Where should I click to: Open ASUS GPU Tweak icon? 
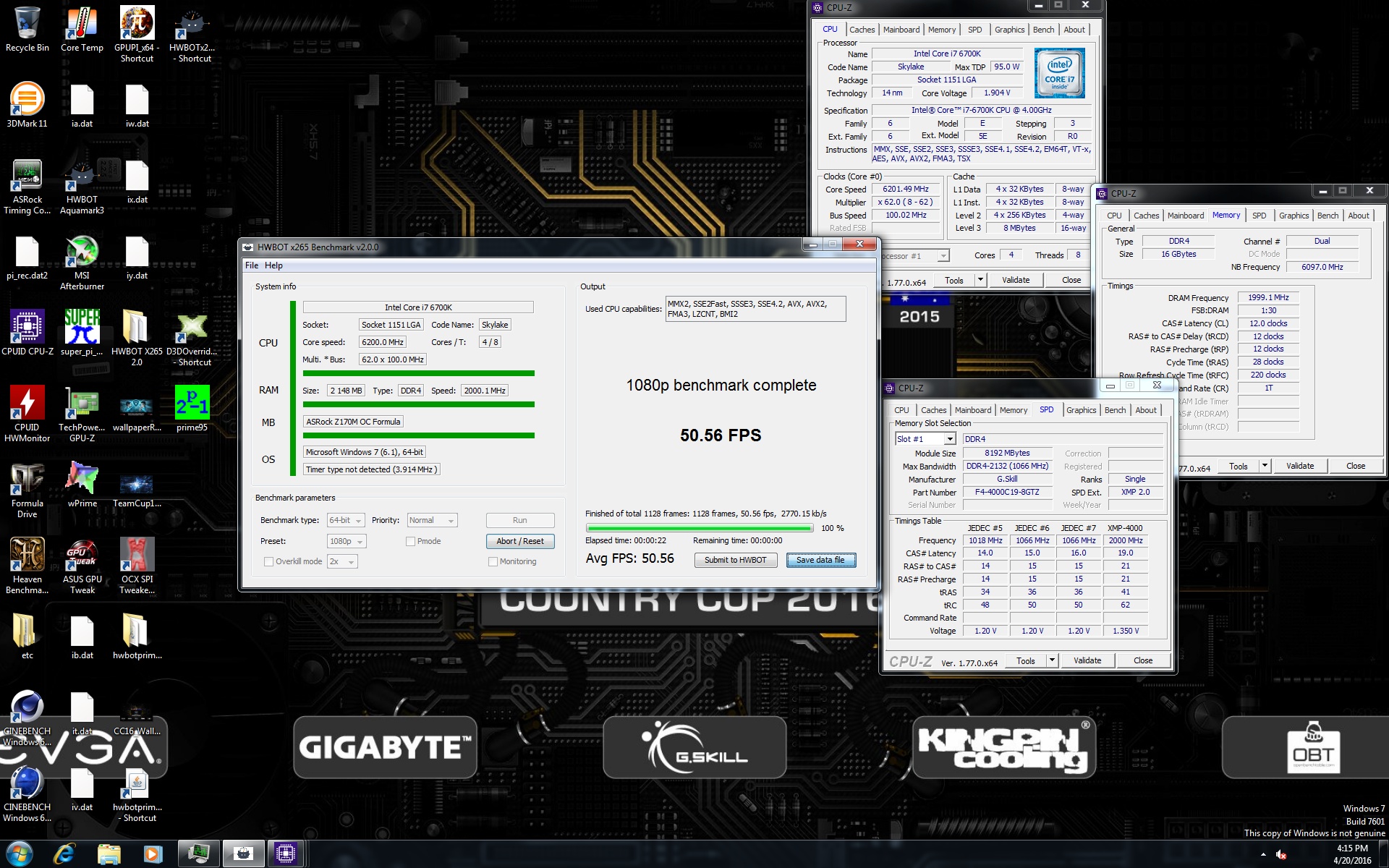click(x=82, y=566)
